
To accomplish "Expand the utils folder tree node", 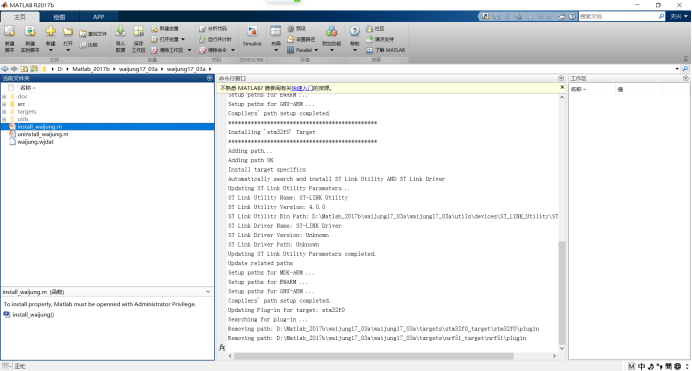I will 4,119.
